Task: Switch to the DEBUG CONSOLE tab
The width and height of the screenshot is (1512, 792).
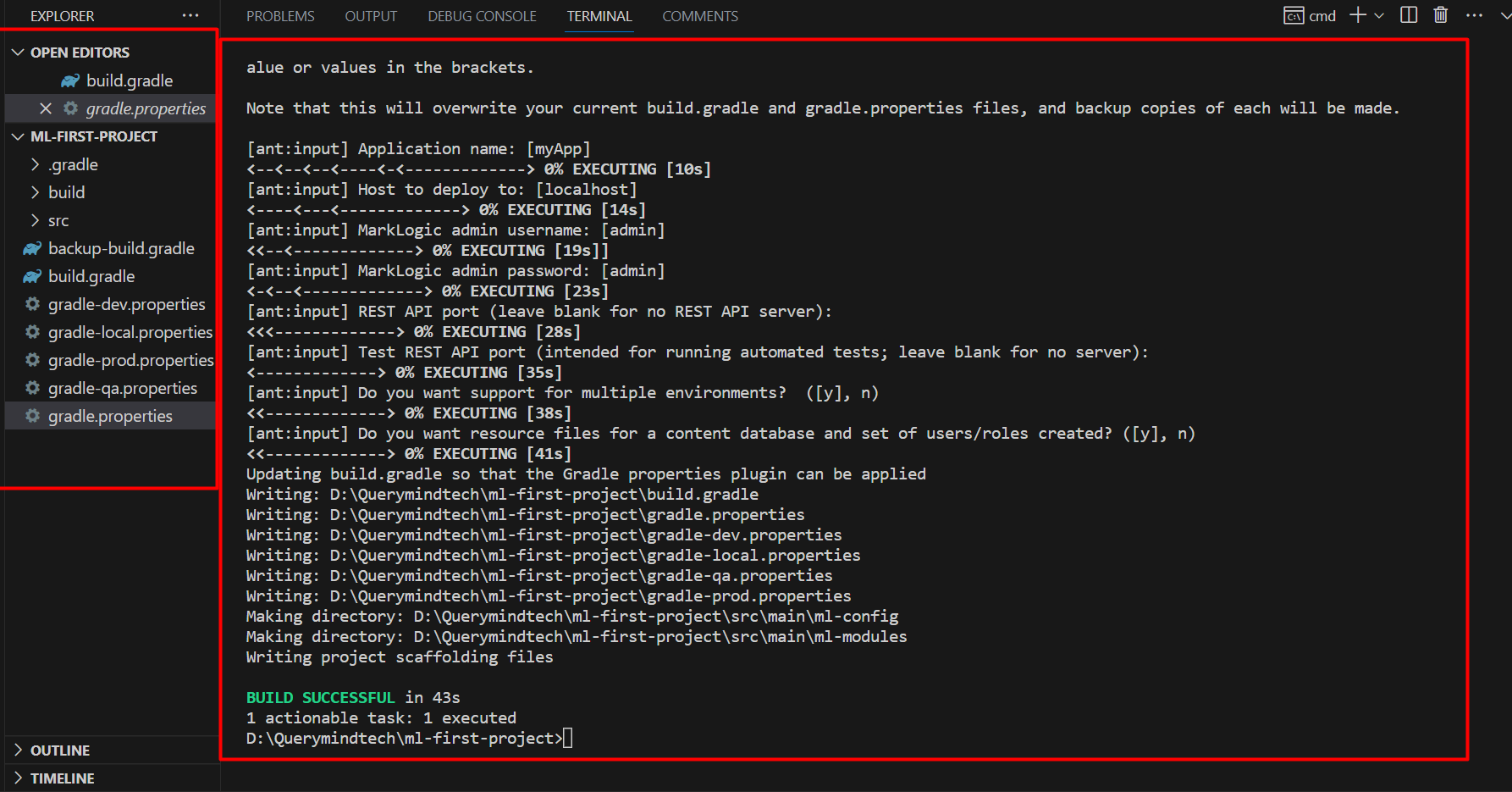Action: 482,15
